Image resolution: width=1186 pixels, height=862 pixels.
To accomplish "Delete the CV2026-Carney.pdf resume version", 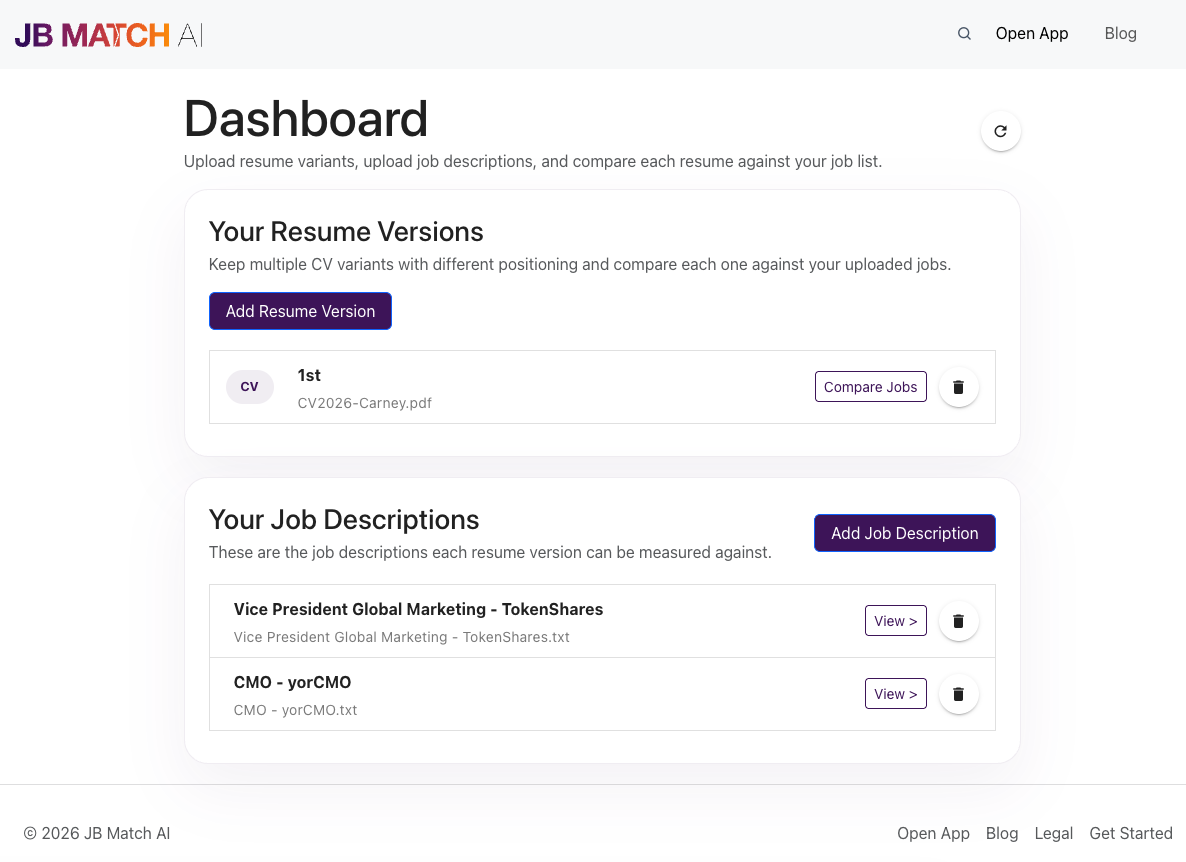I will [958, 387].
